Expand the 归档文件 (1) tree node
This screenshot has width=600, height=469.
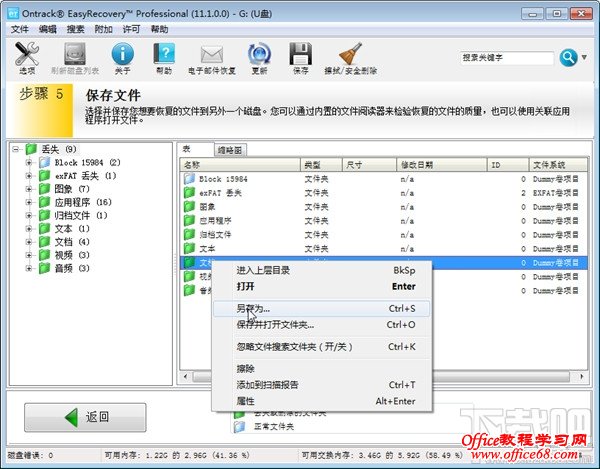29,215
